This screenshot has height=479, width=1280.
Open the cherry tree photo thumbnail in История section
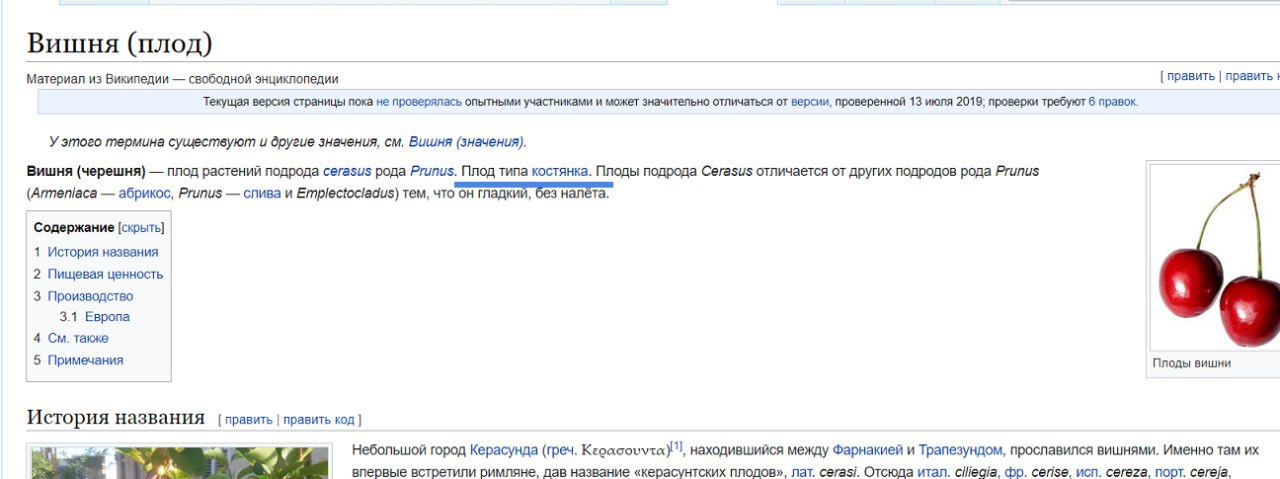click(181, 463)
